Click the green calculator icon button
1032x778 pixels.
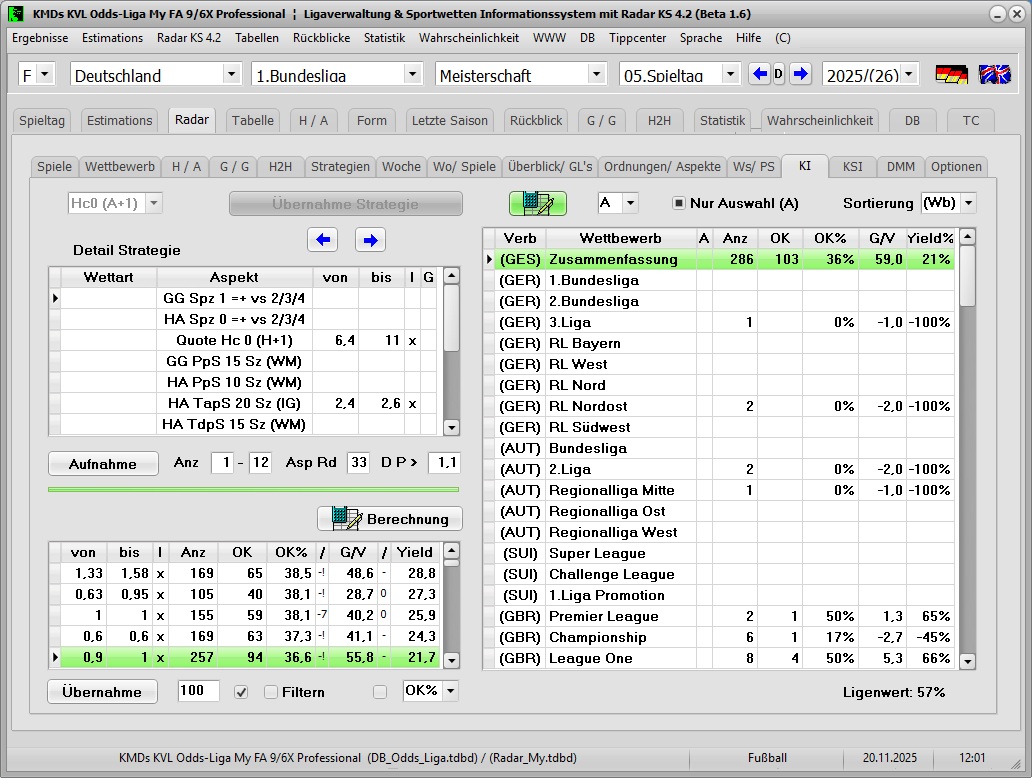point(537,203)
